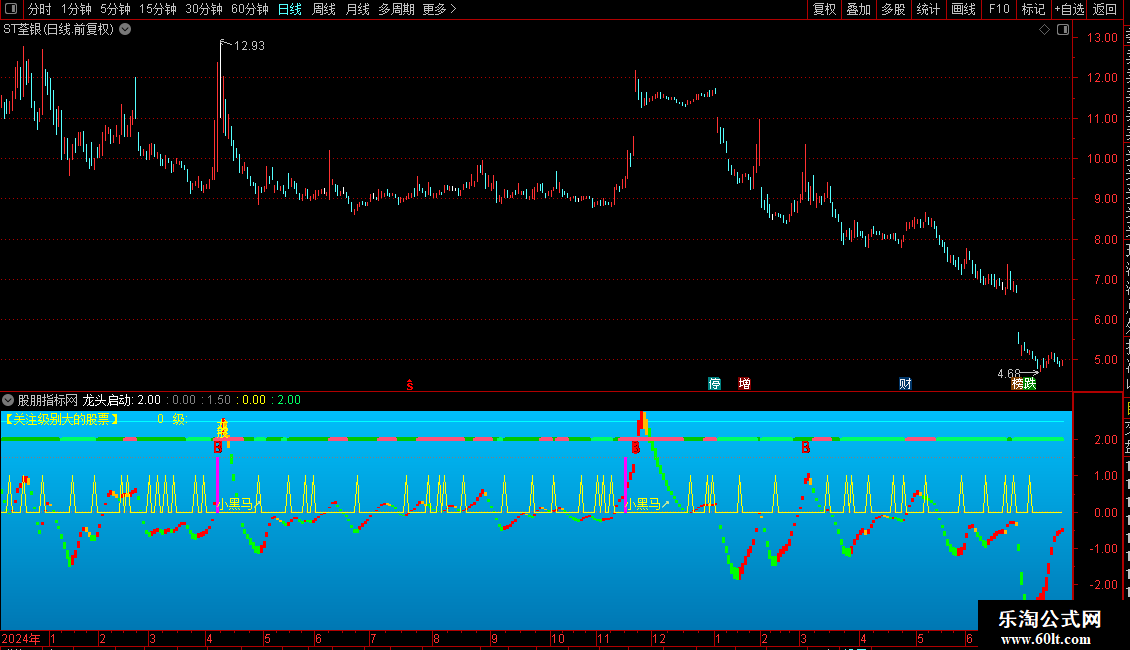
Task: Click the 标记 mark button
Action: (x=1033, y=9)
